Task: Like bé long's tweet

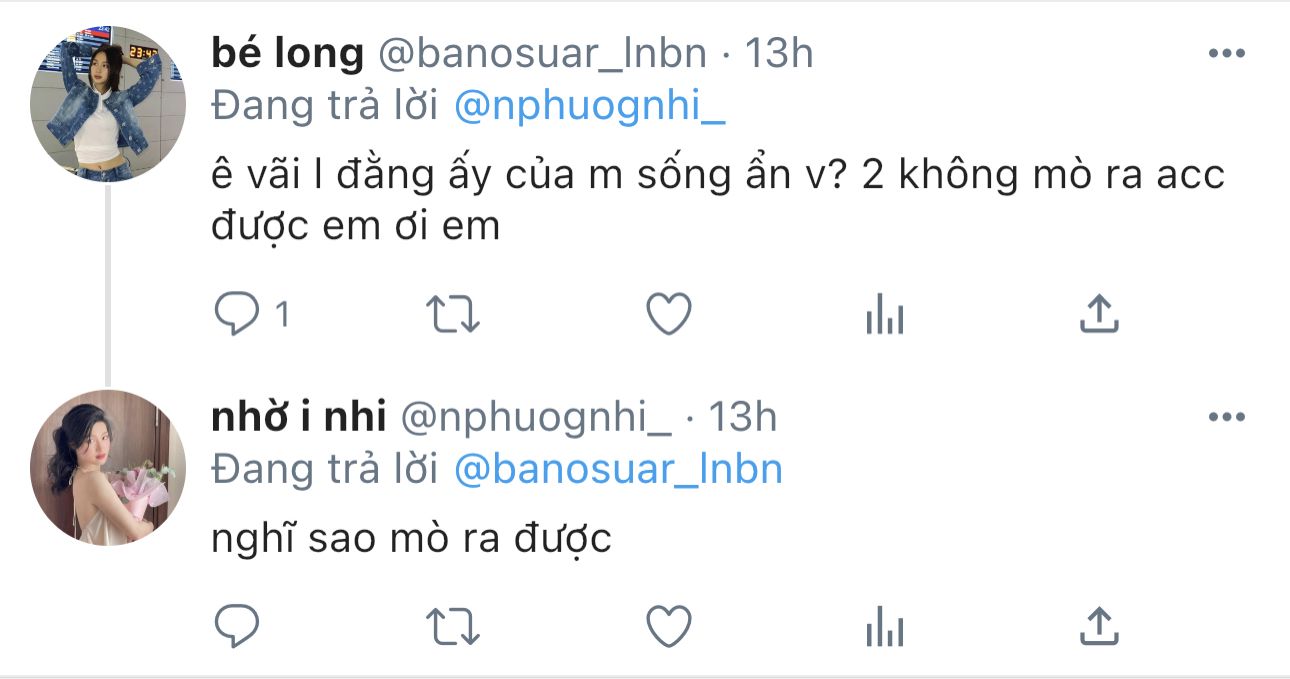Action: click(668, 315)
